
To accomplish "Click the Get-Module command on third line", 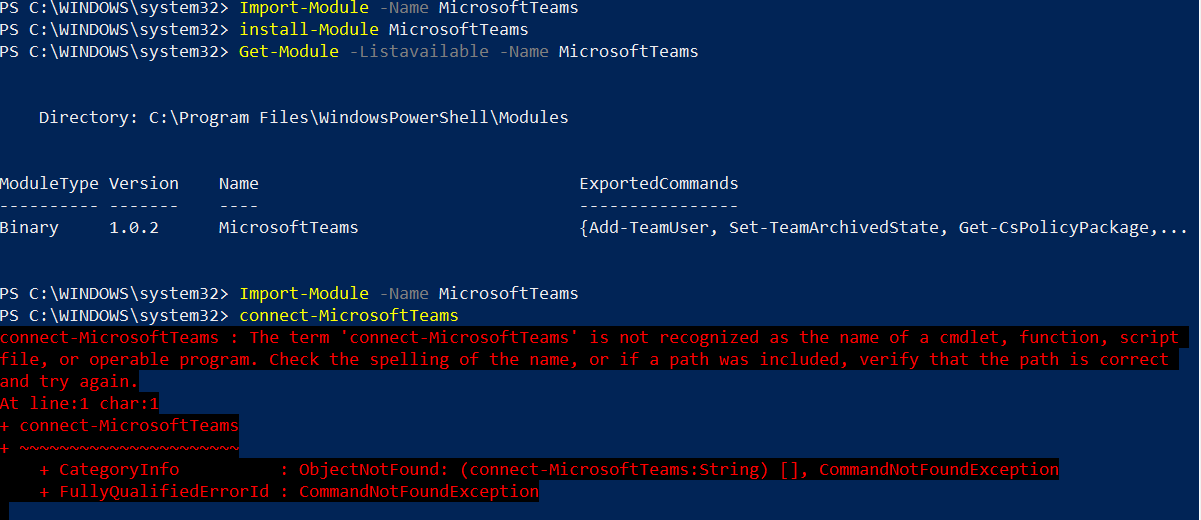I will click(289, 51).
